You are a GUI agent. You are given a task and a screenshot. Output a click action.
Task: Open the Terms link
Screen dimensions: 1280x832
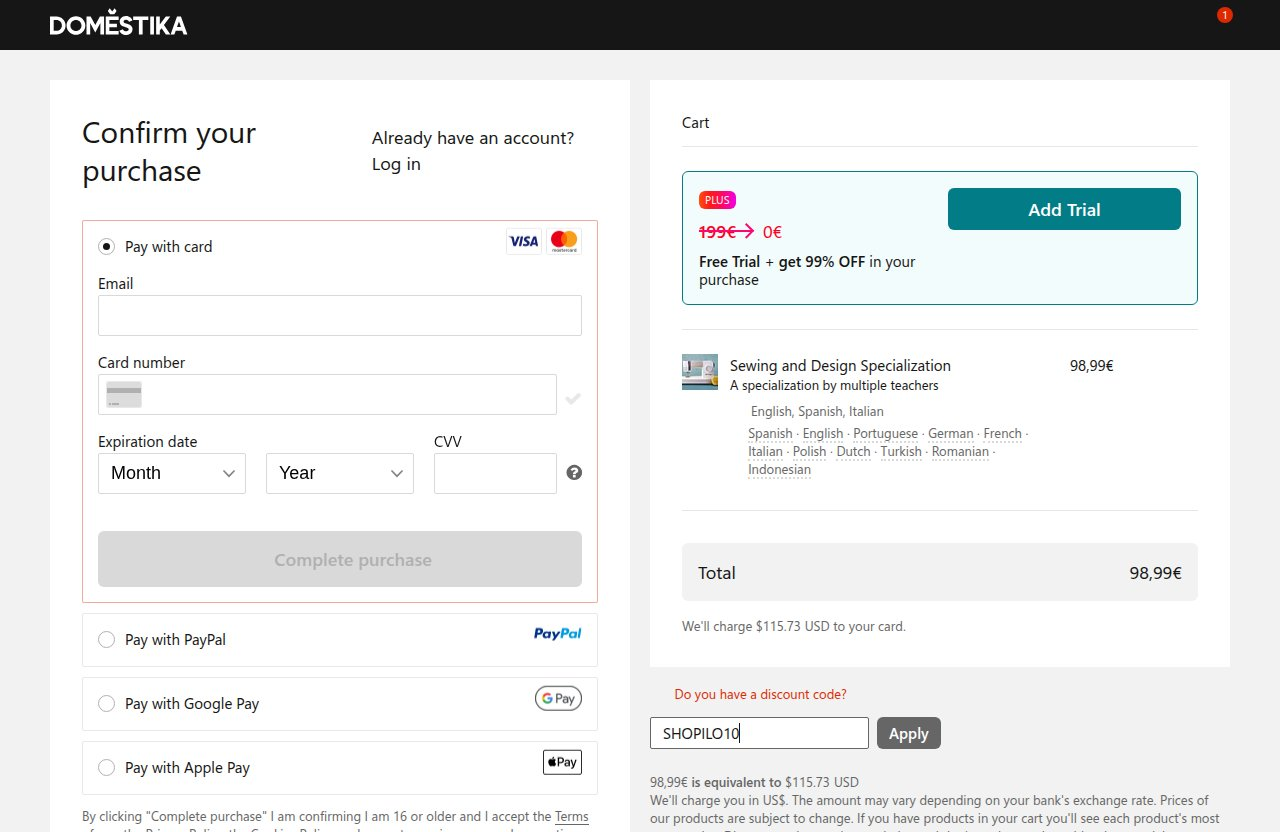point(572,816)
